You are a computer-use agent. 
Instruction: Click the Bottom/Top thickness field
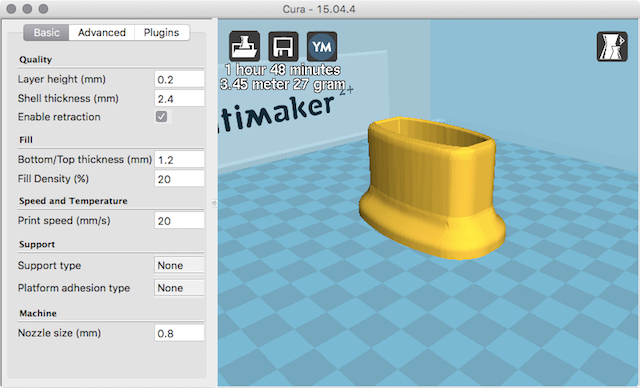[x=179, y=160]
